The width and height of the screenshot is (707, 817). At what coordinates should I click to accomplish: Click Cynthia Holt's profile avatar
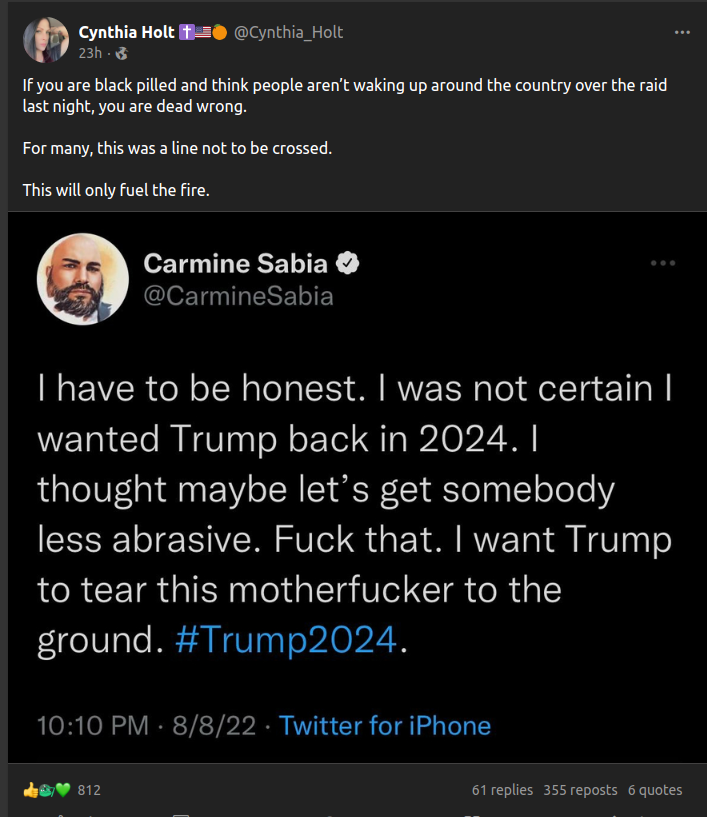point(45,40)
